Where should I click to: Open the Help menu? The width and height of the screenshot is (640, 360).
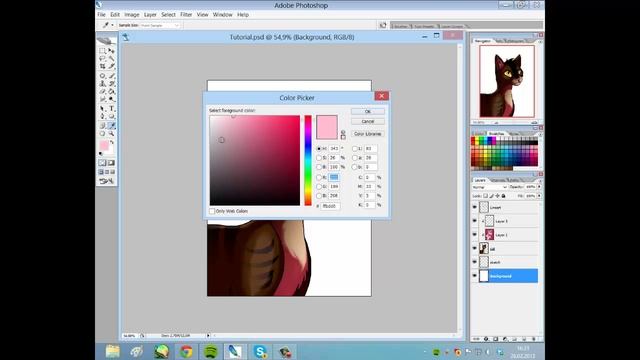coord(243,15)
